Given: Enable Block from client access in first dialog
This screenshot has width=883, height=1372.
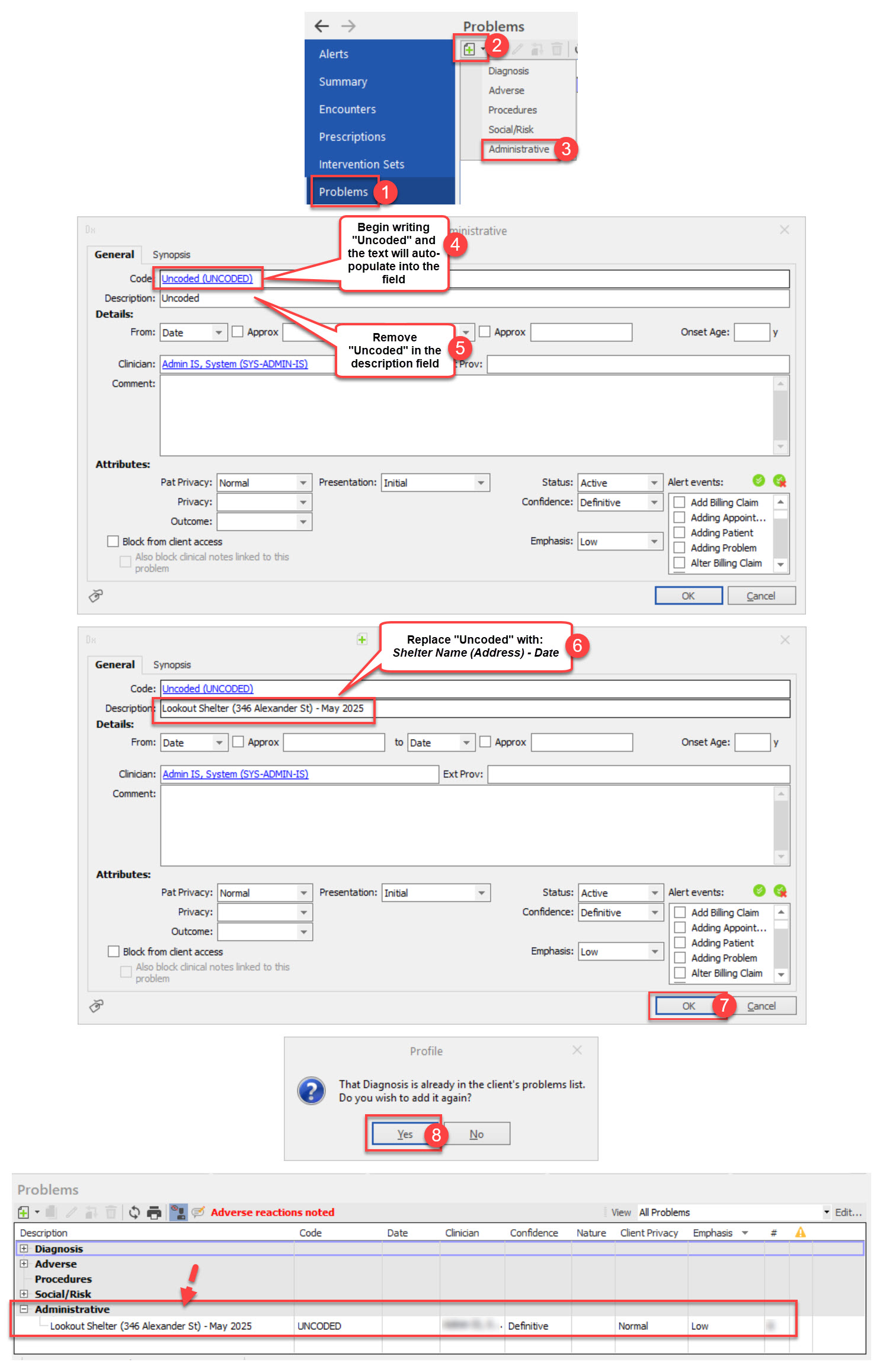Looking at the screenshot, I should (113, 541).
